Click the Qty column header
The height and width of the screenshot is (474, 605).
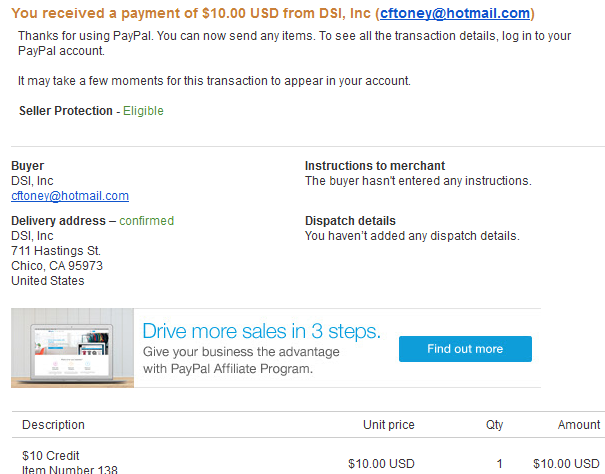(x=494, y=425)
